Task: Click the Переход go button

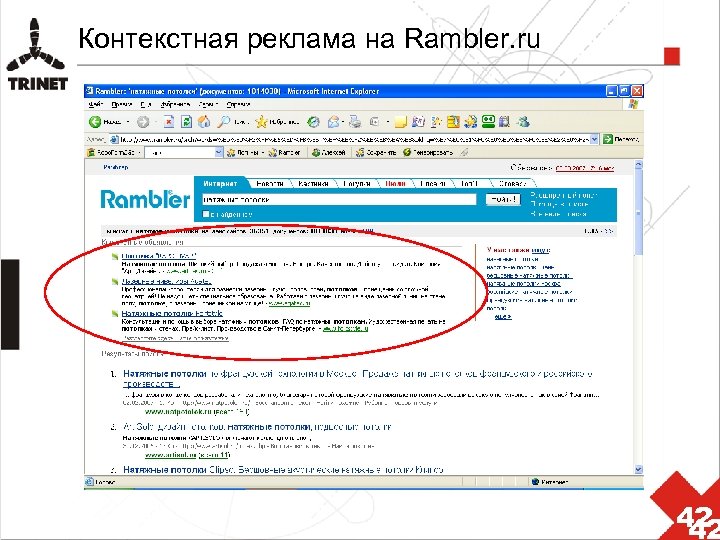Action: pyautogui.click(x=621, y=139)
